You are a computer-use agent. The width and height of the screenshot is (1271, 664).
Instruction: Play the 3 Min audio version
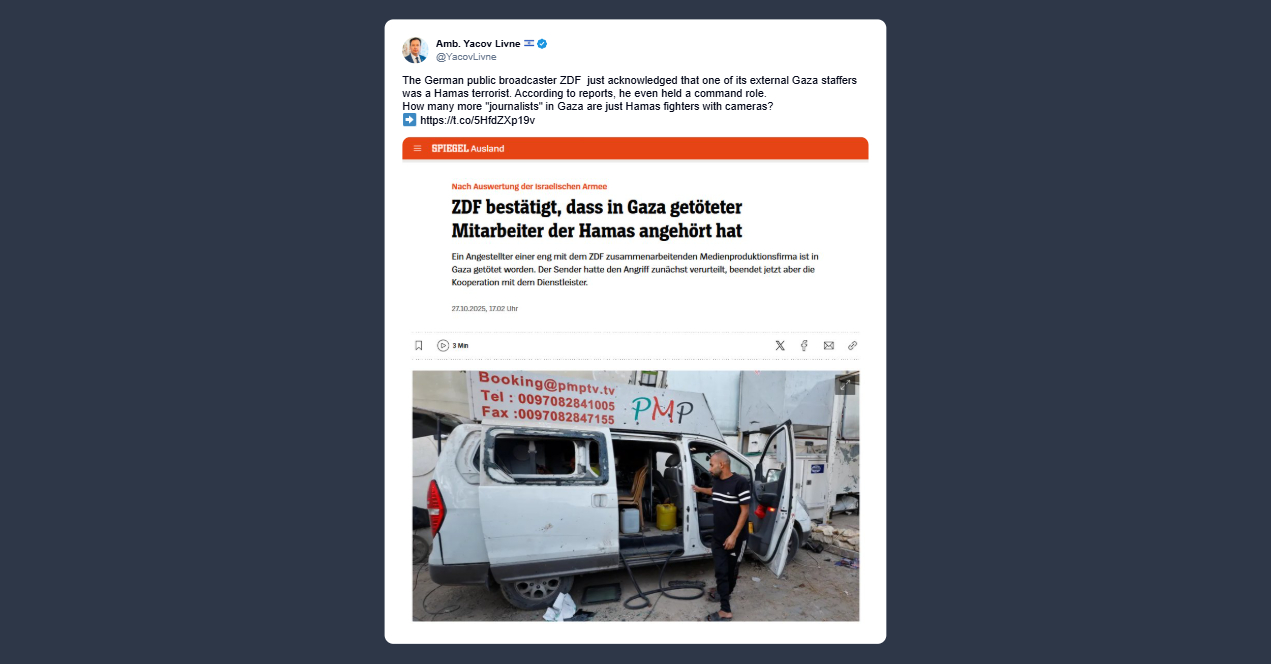[453, 345]
